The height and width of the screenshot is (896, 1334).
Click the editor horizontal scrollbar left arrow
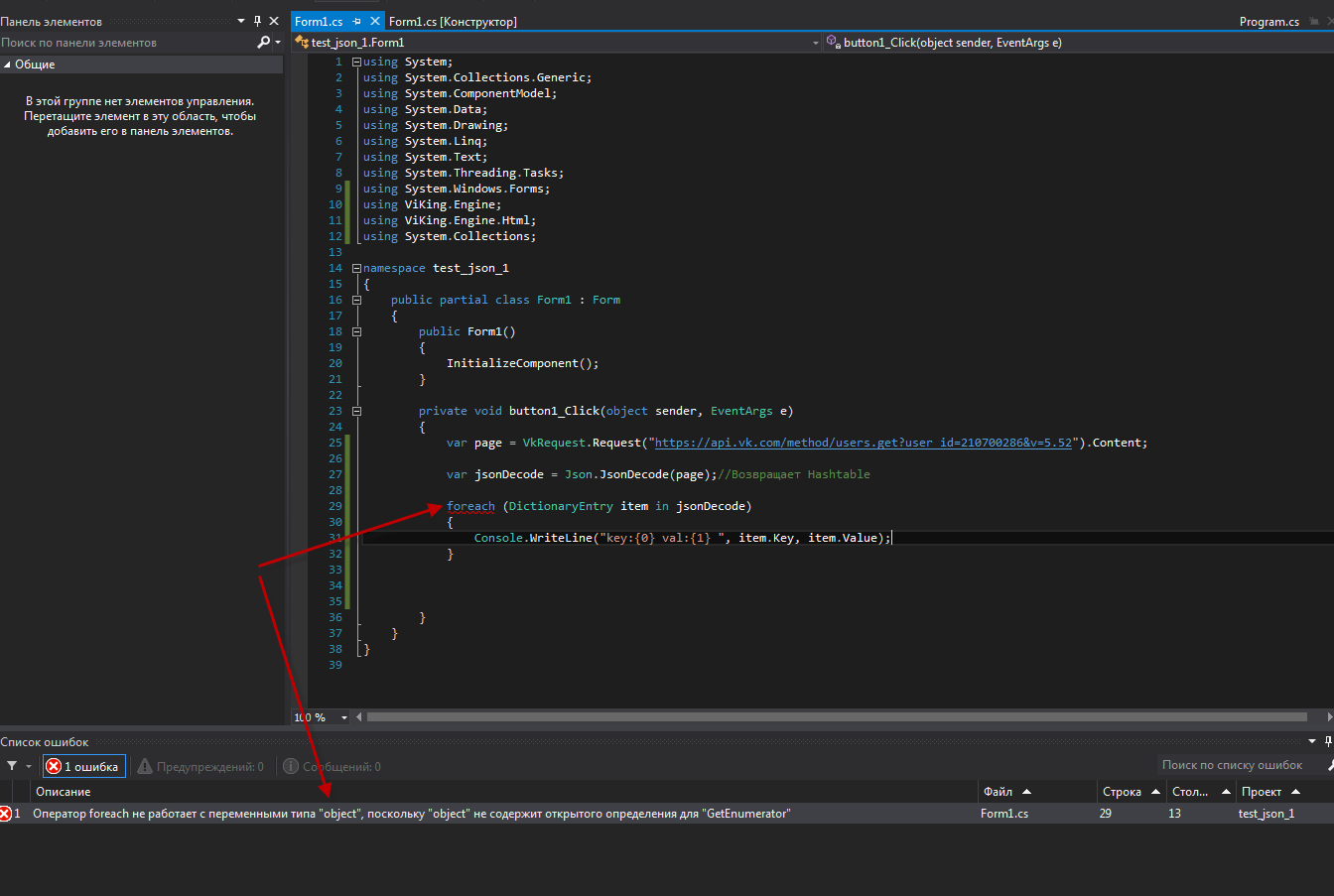click(359, 717)
